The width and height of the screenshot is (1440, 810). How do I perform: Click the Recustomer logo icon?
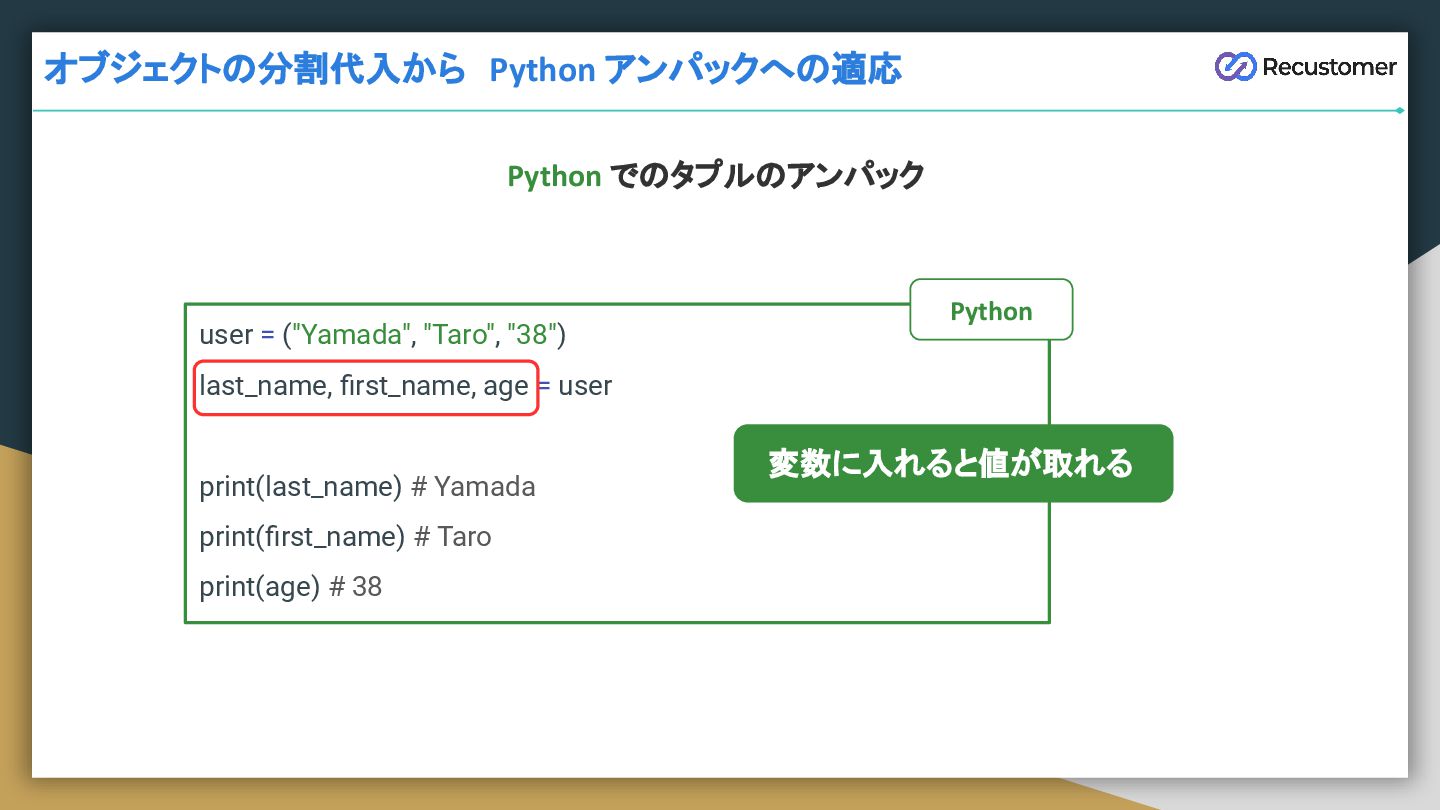(x=1234, y=67)
